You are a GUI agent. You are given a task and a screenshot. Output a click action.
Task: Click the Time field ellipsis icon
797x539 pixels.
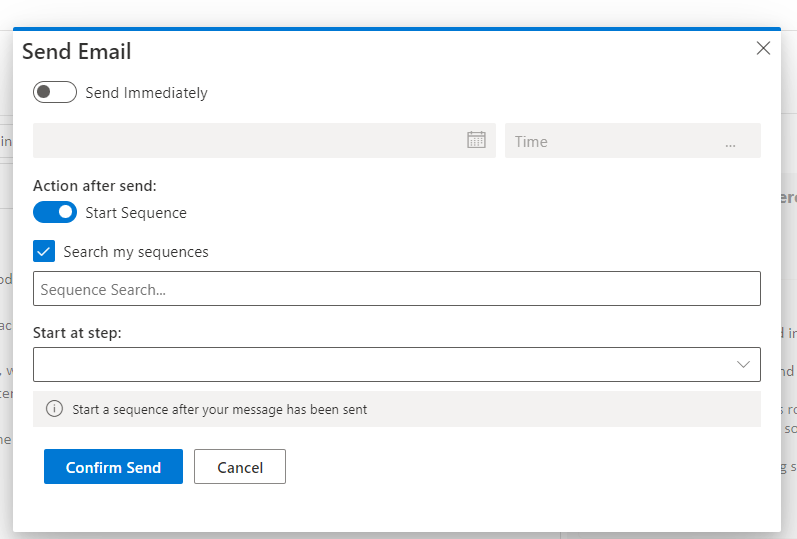pos(730,145)
